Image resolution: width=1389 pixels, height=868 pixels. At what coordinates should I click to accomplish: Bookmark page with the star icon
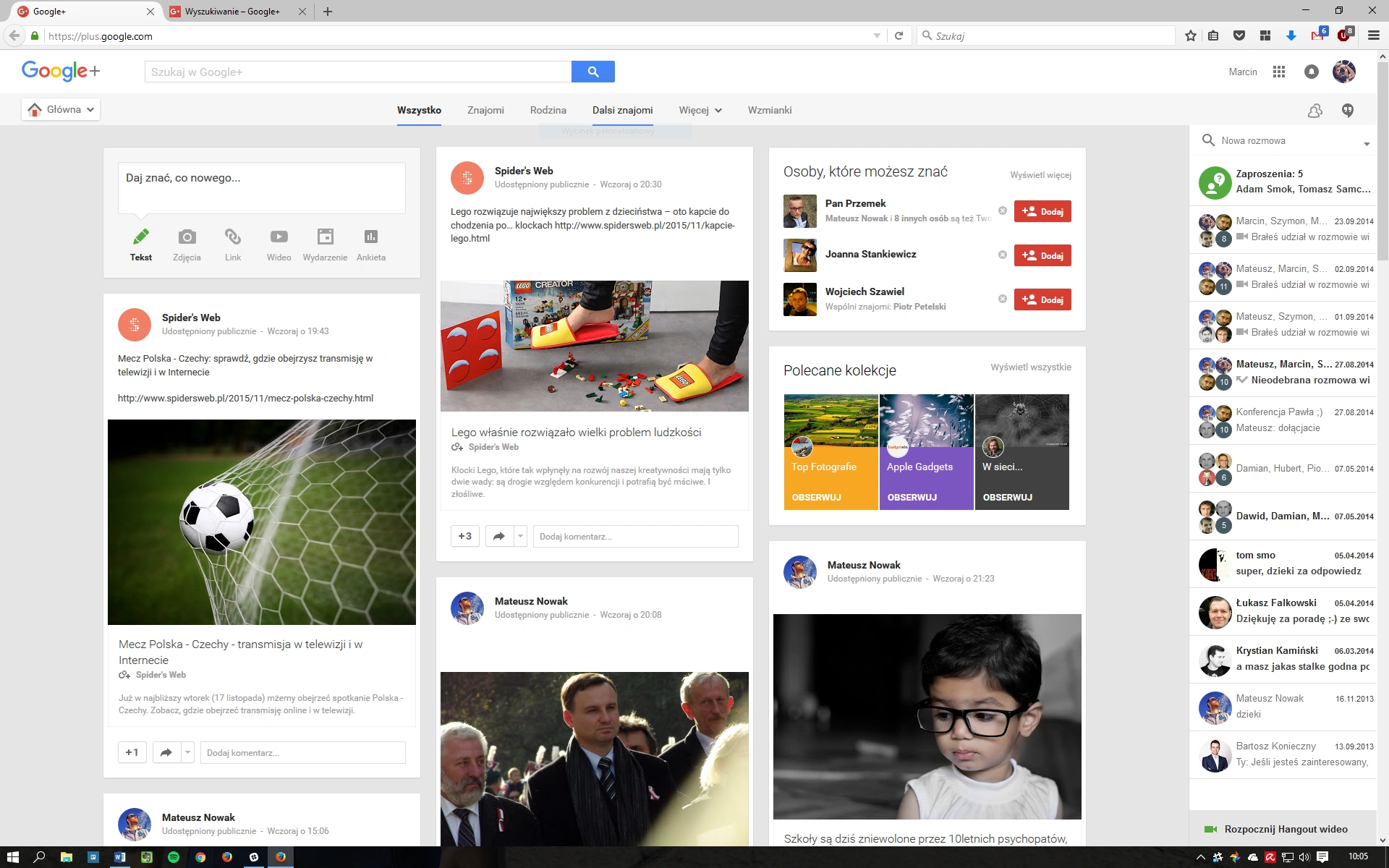[1191, 35]
